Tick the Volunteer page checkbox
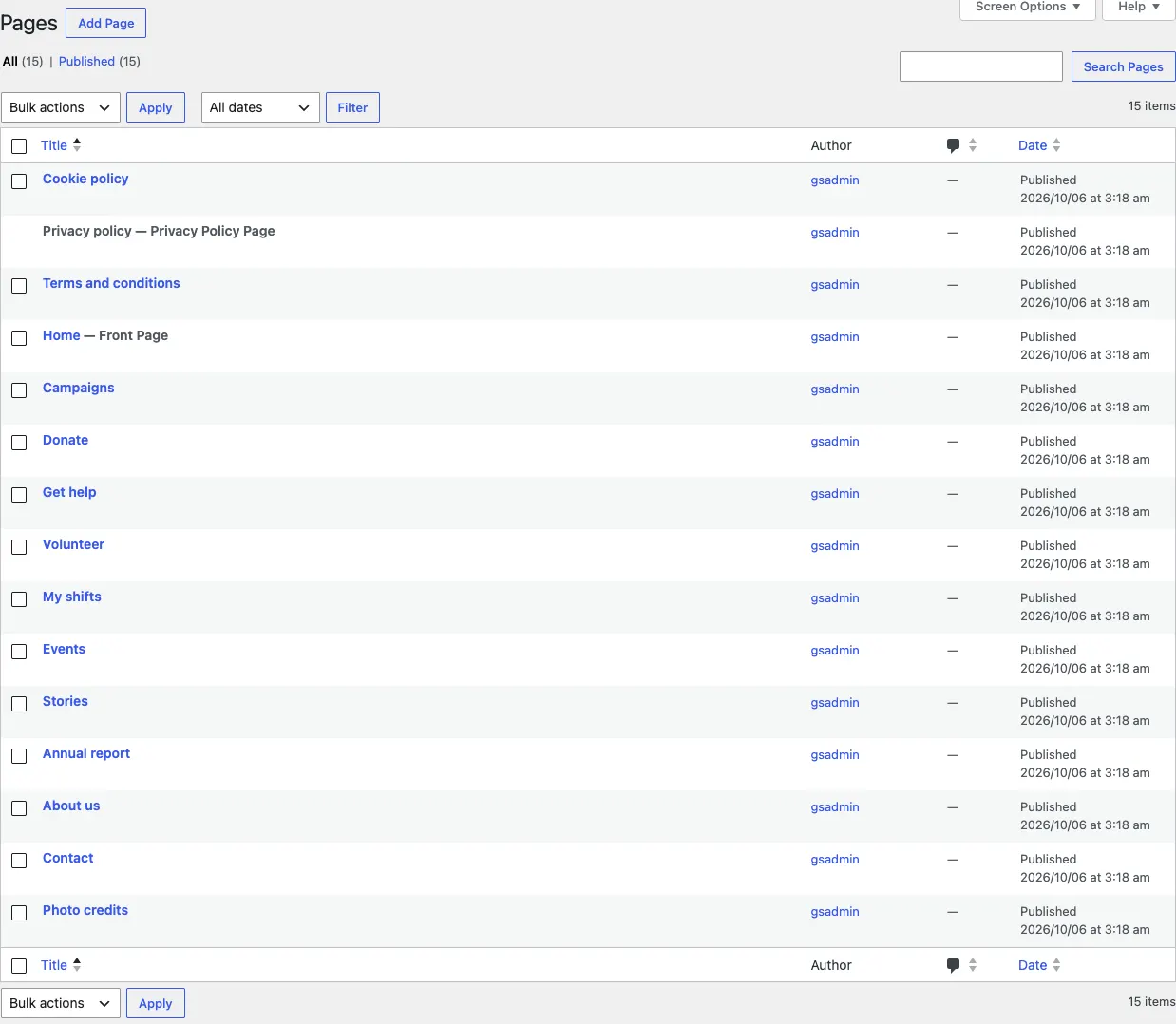The width and height of the screenshot is (1176, 1024). click(x=19, y=547)
